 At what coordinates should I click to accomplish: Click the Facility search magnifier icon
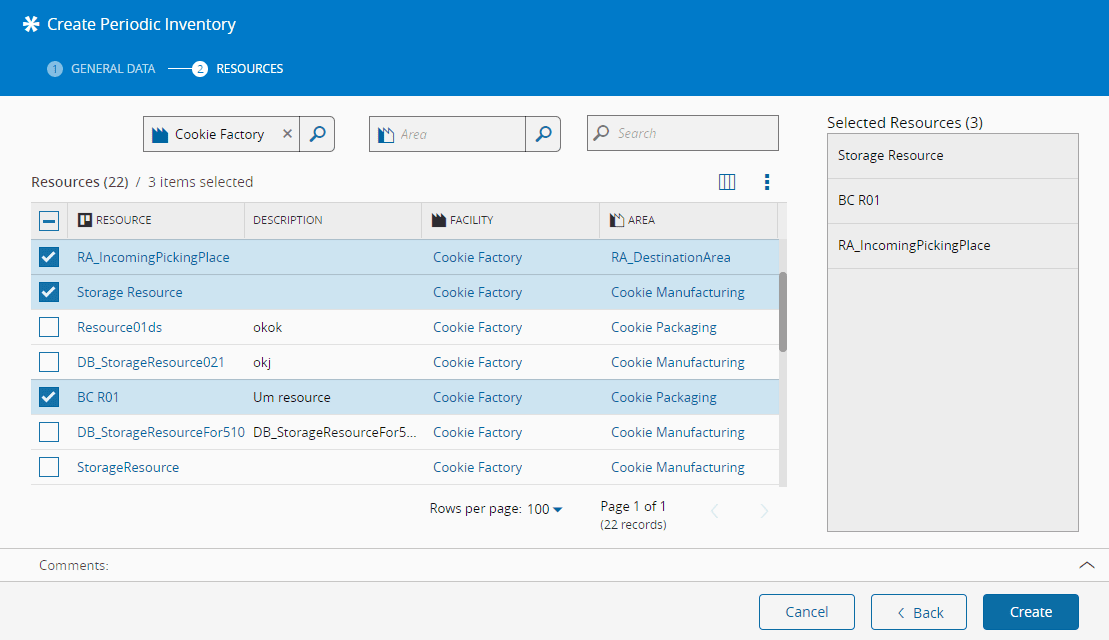tap(317, 134)
